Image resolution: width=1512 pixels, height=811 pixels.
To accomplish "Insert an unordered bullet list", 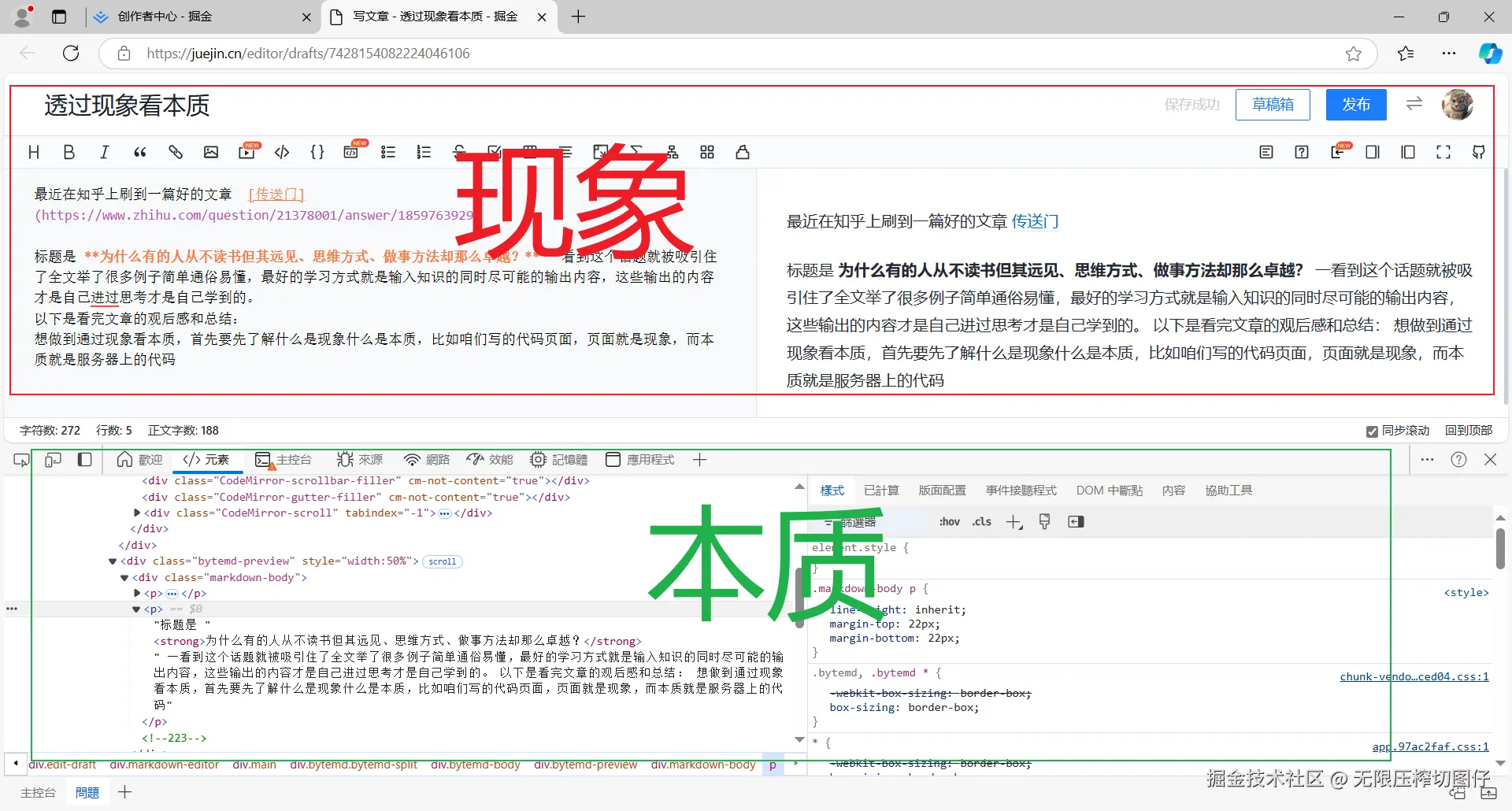I will [388, 152].
